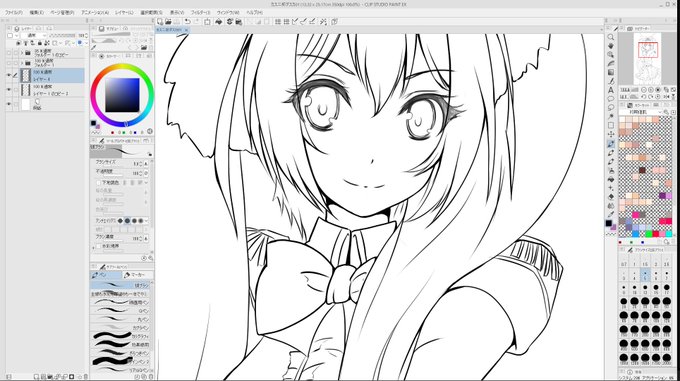Open the ファイル menu
The image size is (680, 381).
(x=13, y=13)
